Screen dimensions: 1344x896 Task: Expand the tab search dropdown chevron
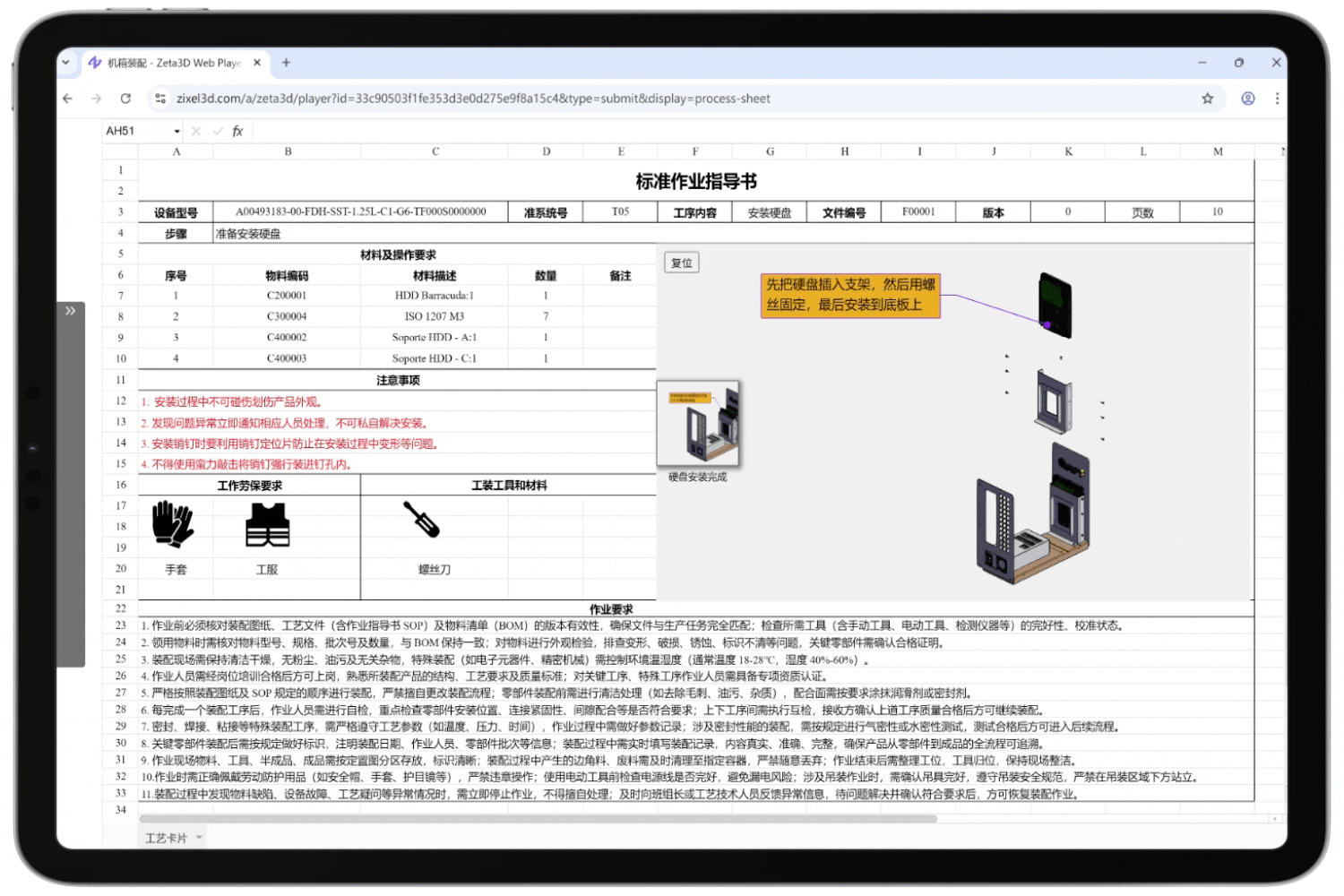tap(65, 63)
